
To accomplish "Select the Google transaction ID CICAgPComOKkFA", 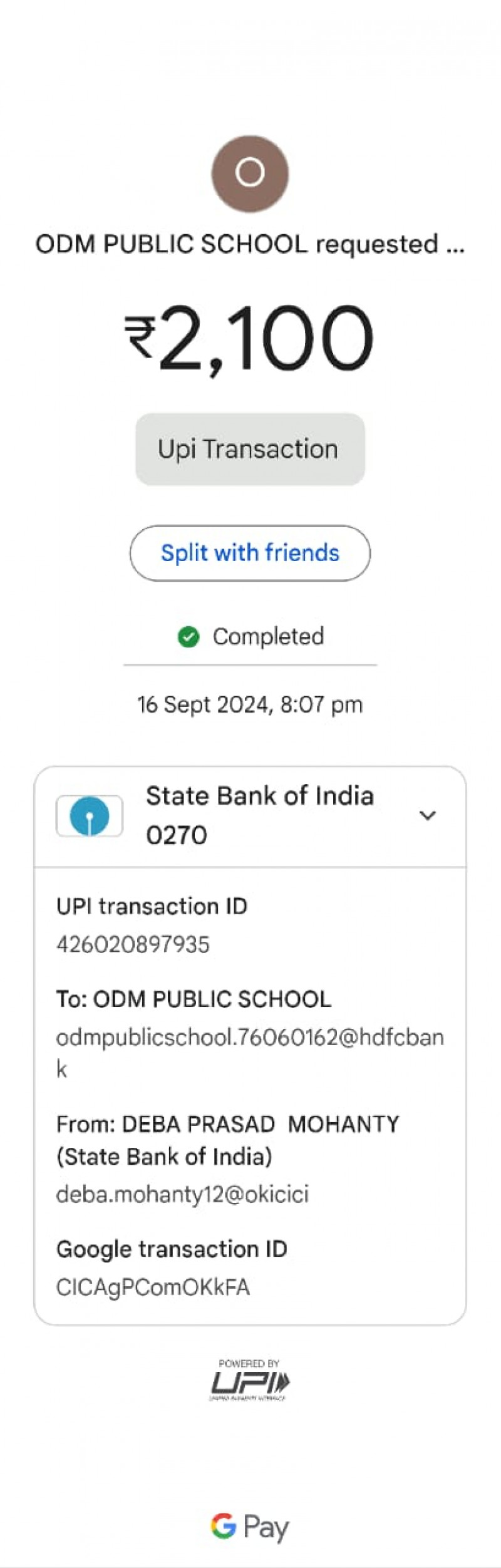I will 153,1287.
